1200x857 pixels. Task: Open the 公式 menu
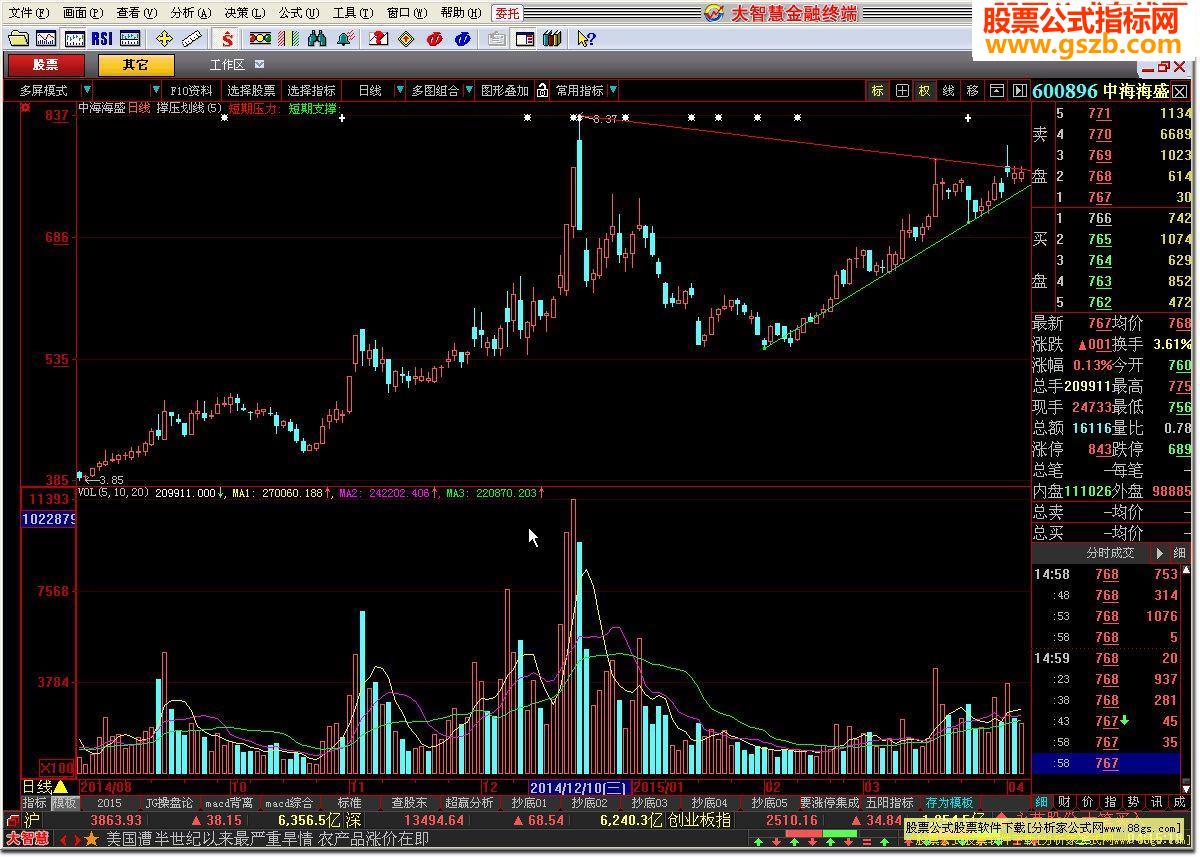click(x=298, y=12)
